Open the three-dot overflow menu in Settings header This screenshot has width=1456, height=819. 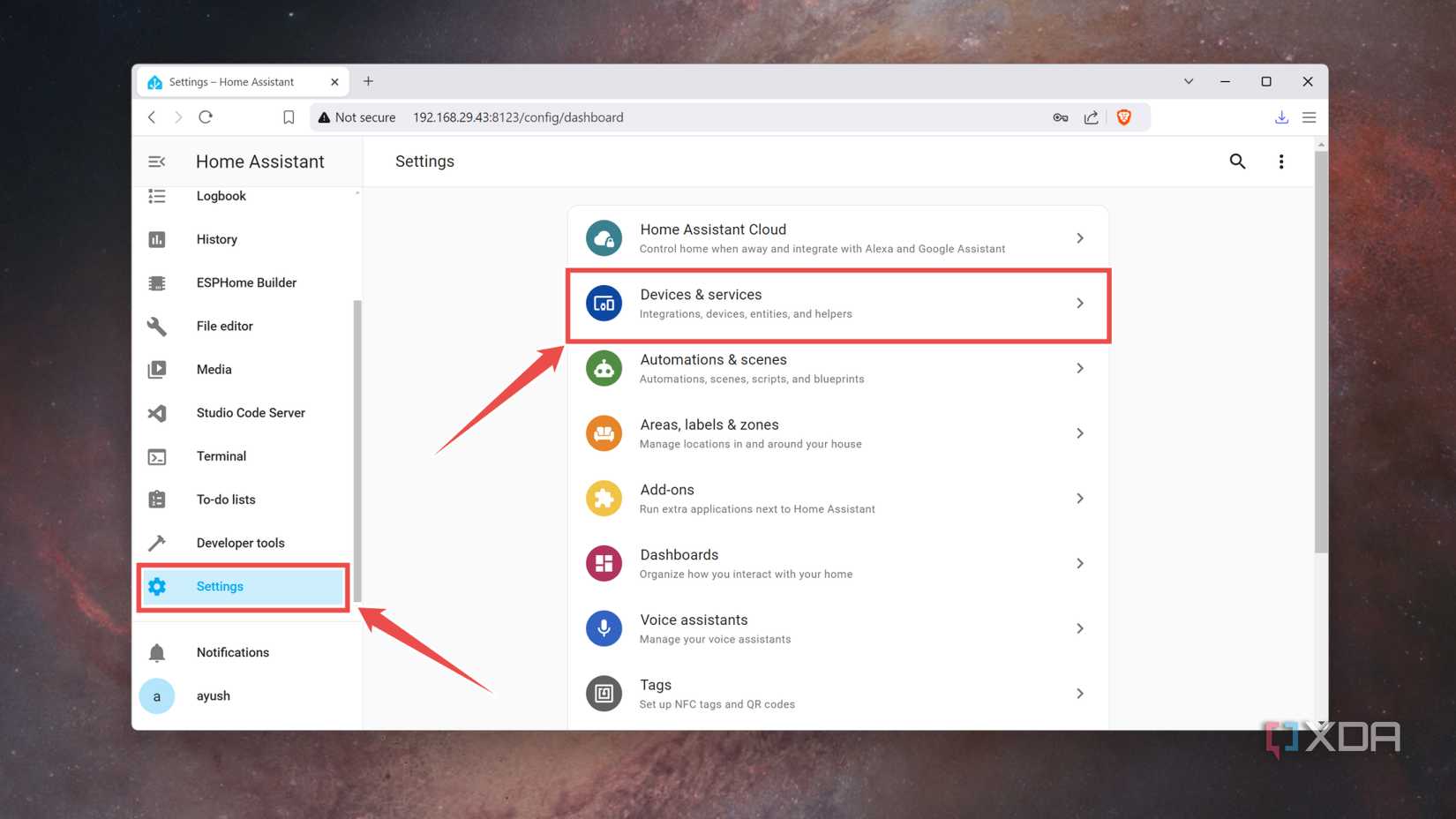[x=1281, y=162]
